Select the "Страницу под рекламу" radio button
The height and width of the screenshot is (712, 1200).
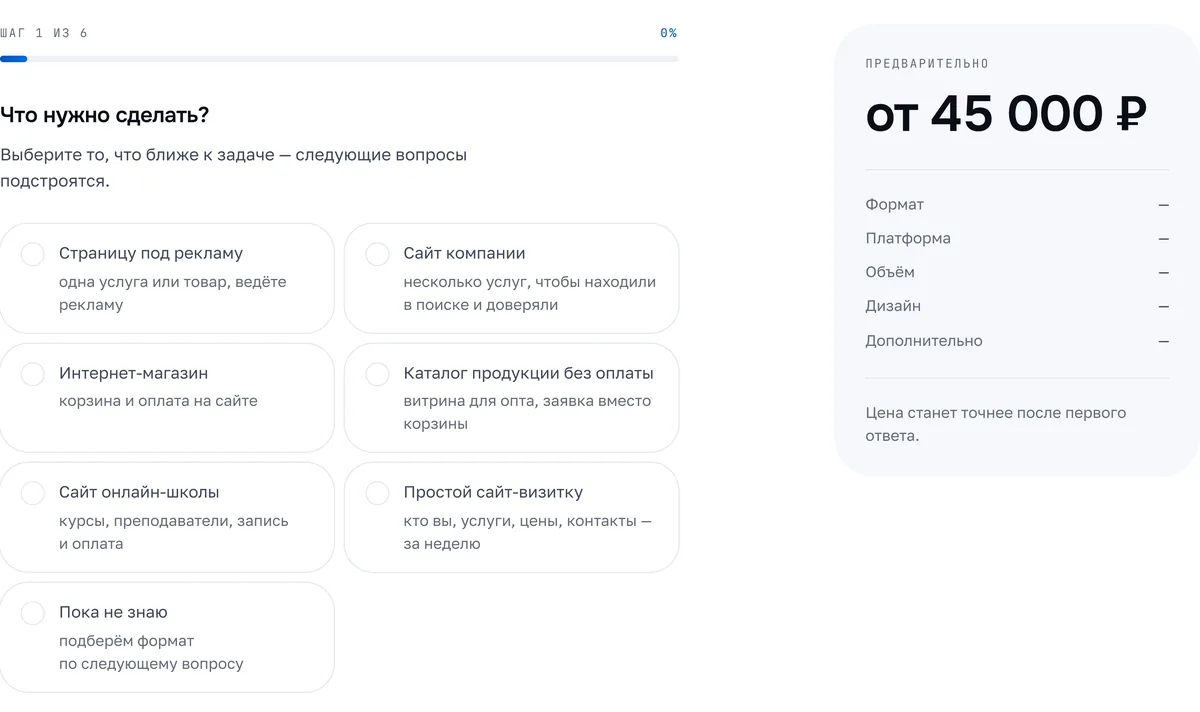coord(33,254)
